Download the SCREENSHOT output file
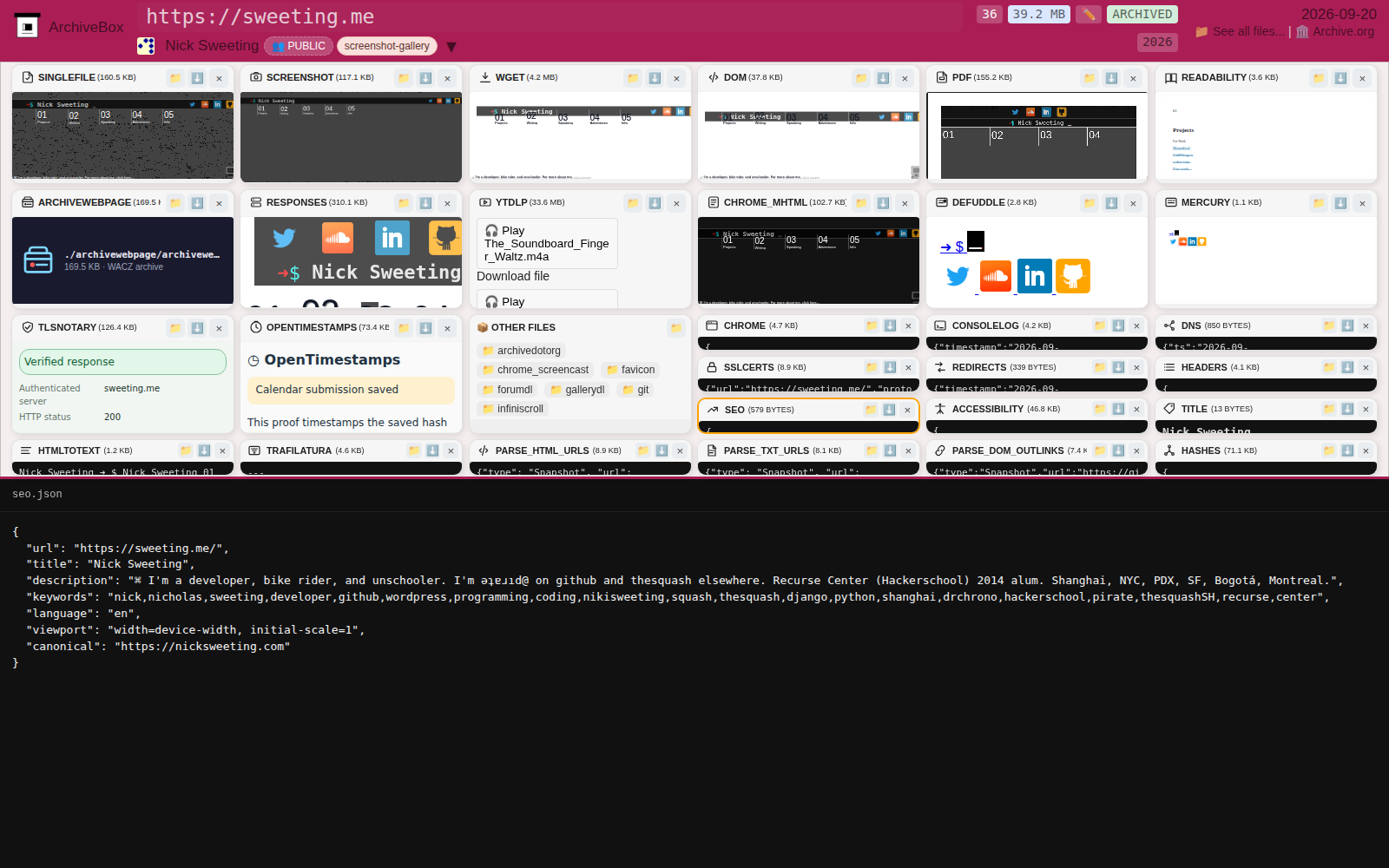This screenshot has width=1389, height=868. click(x=425, y=78)
